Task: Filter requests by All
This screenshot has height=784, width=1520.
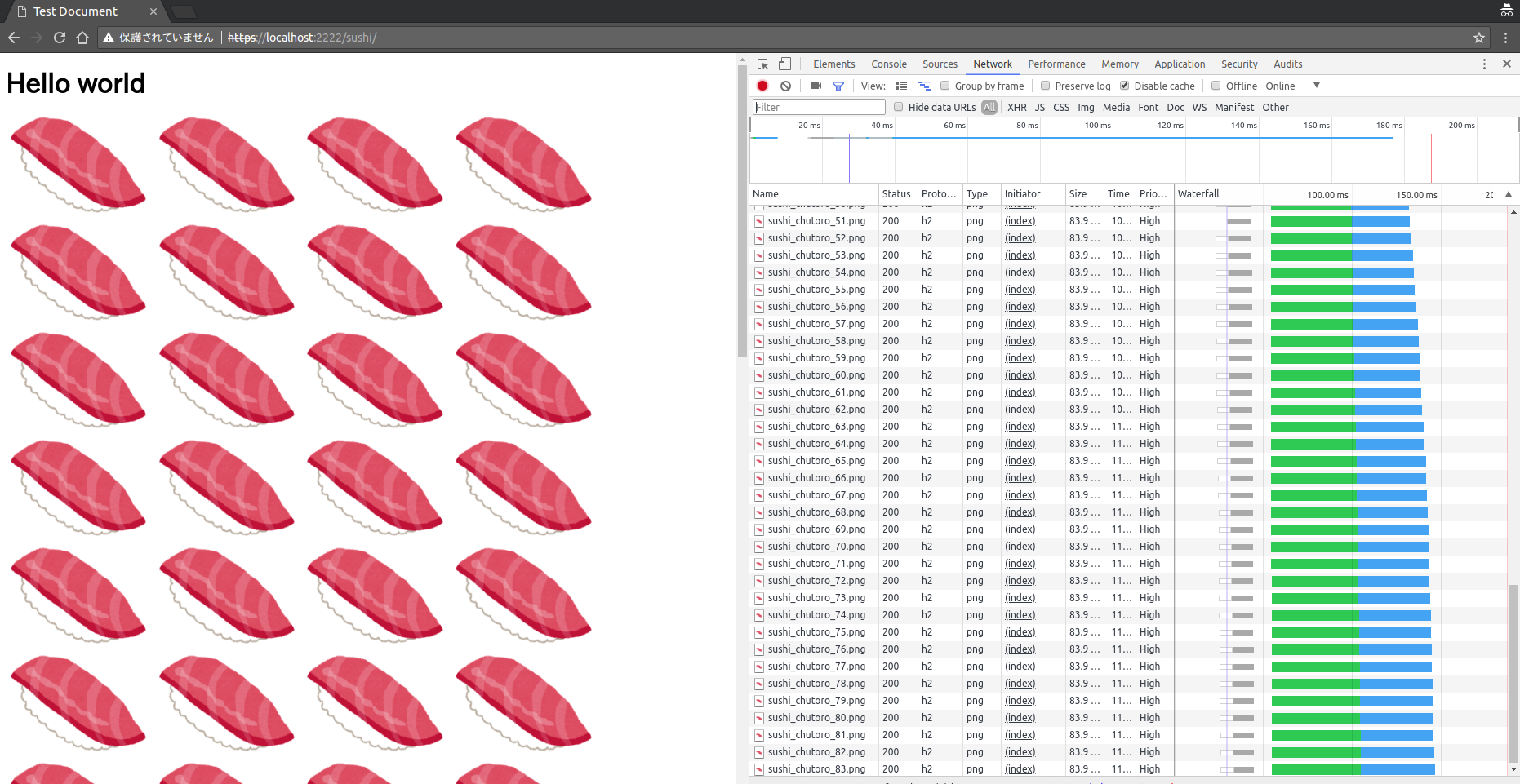Action: point(989,107)
